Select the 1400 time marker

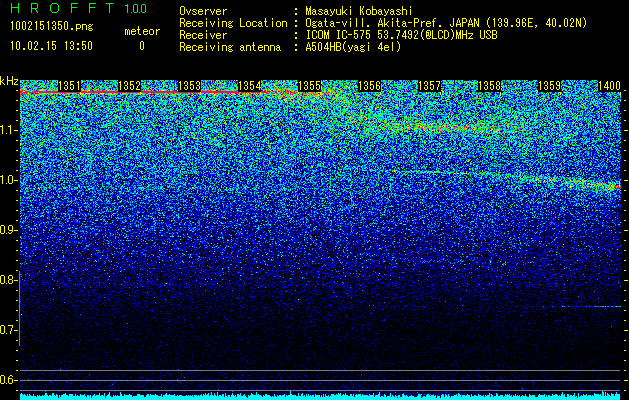pyautogui.click(x=609, y=86)
